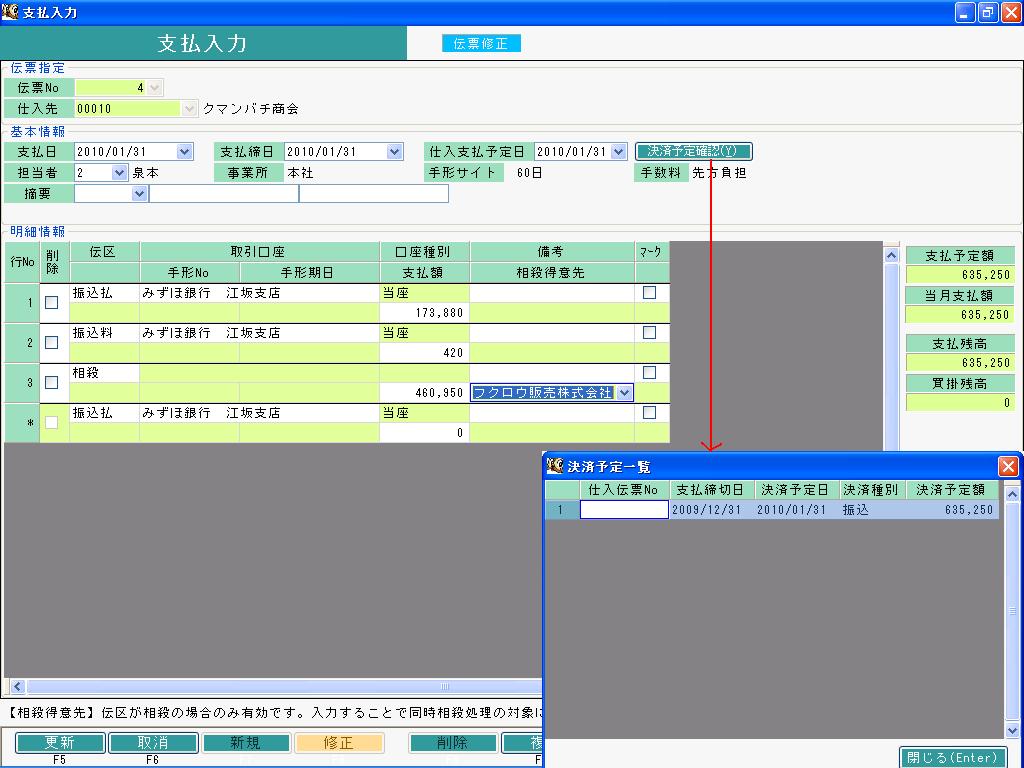Click the 伝票修正 mode label
This screenshot has height=768, width=1024.
(481, 43)
